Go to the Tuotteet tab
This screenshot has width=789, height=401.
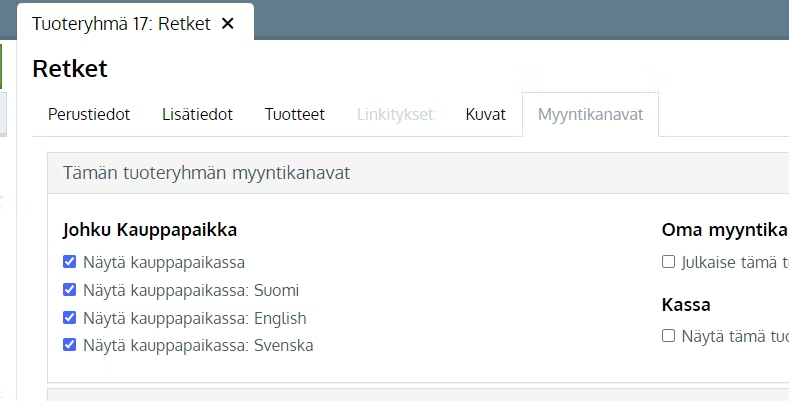[x=295, y=114]
